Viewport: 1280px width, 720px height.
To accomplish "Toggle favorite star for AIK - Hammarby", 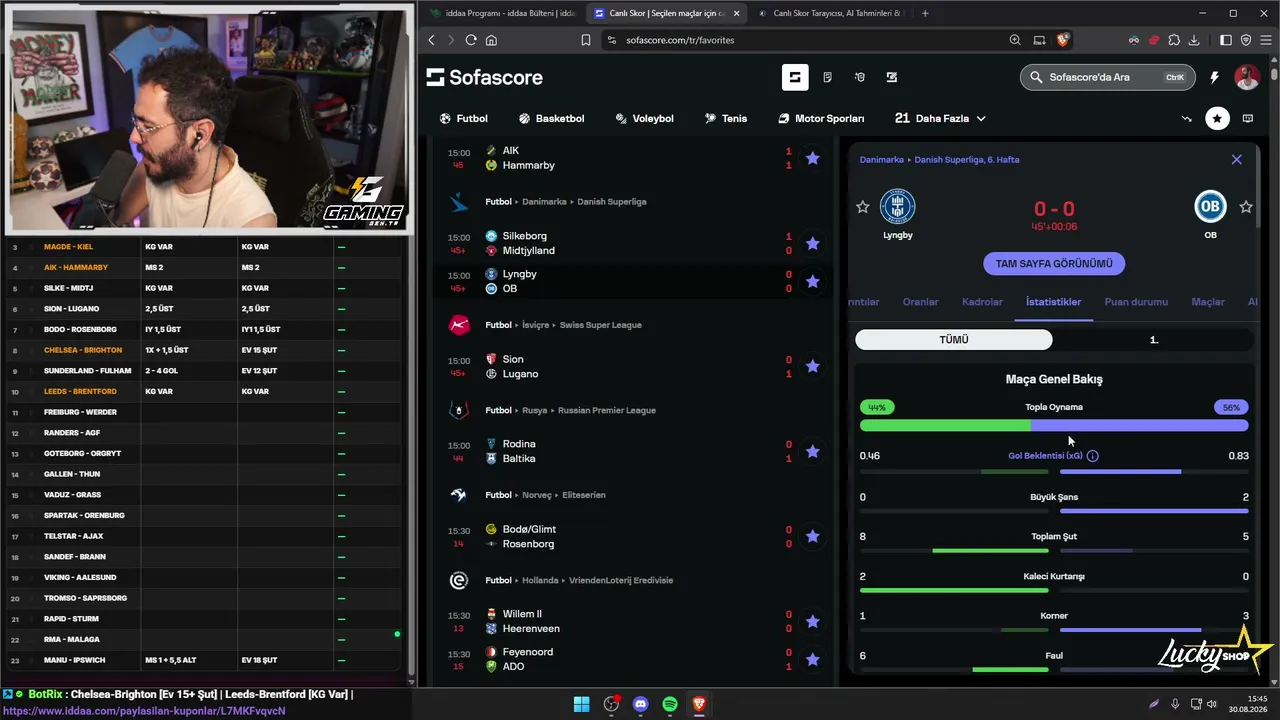I will coord(813,158).
